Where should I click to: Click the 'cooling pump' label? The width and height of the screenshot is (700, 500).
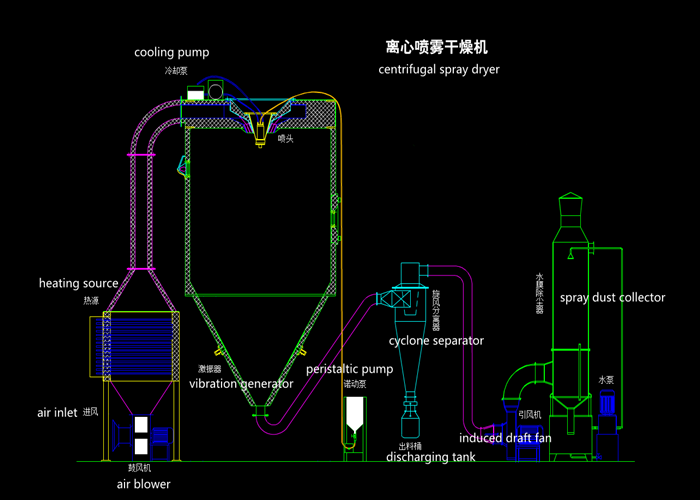(x=172, y=52)
